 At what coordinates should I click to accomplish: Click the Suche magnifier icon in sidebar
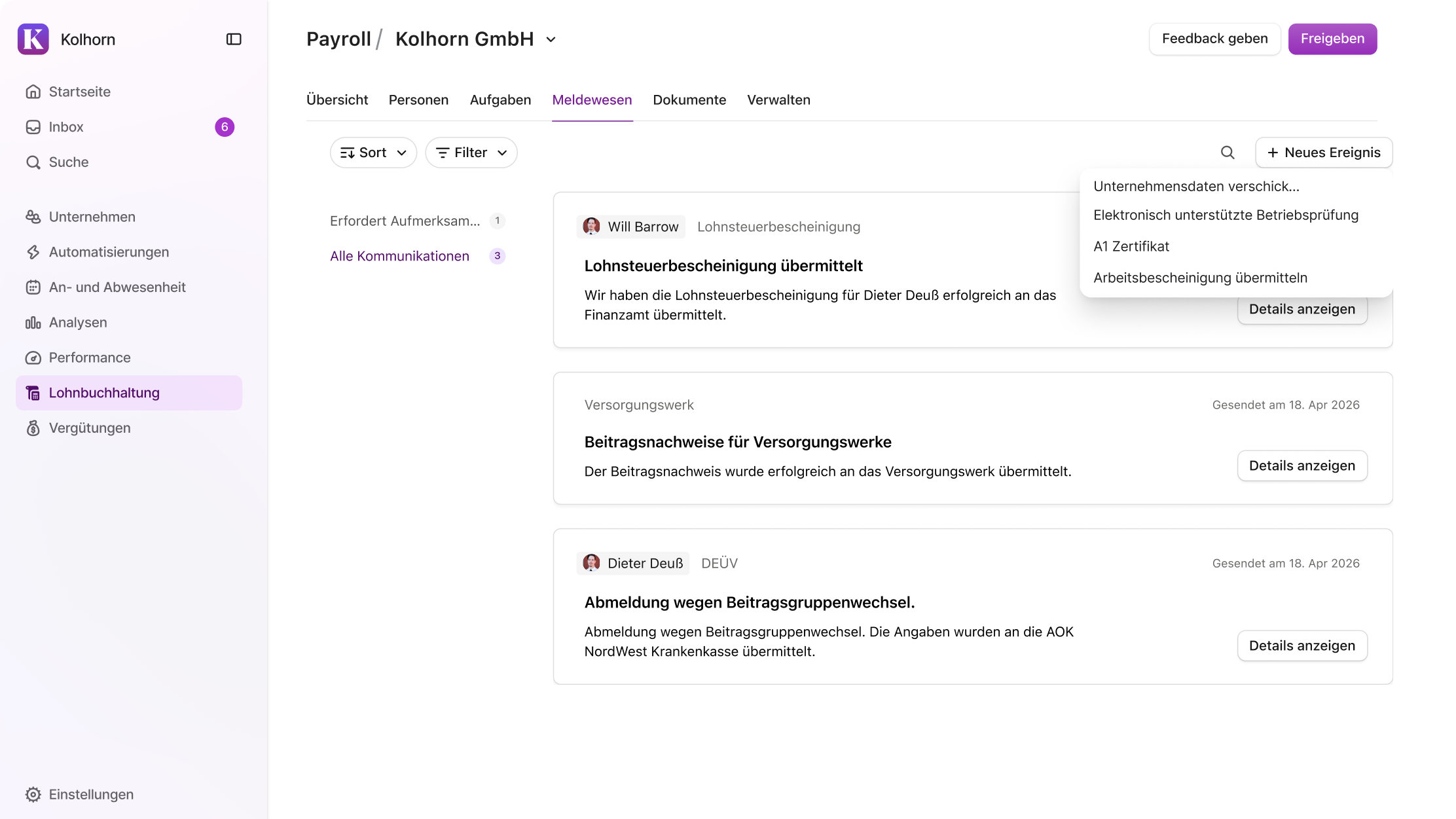[x=33, y=162]
